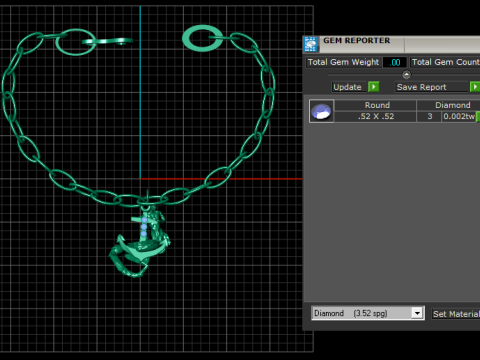Viewport: 480px width, 360px height.
Task: Click the Total Gem Count label
Action: pyautogui.click(x=445, y=62)
